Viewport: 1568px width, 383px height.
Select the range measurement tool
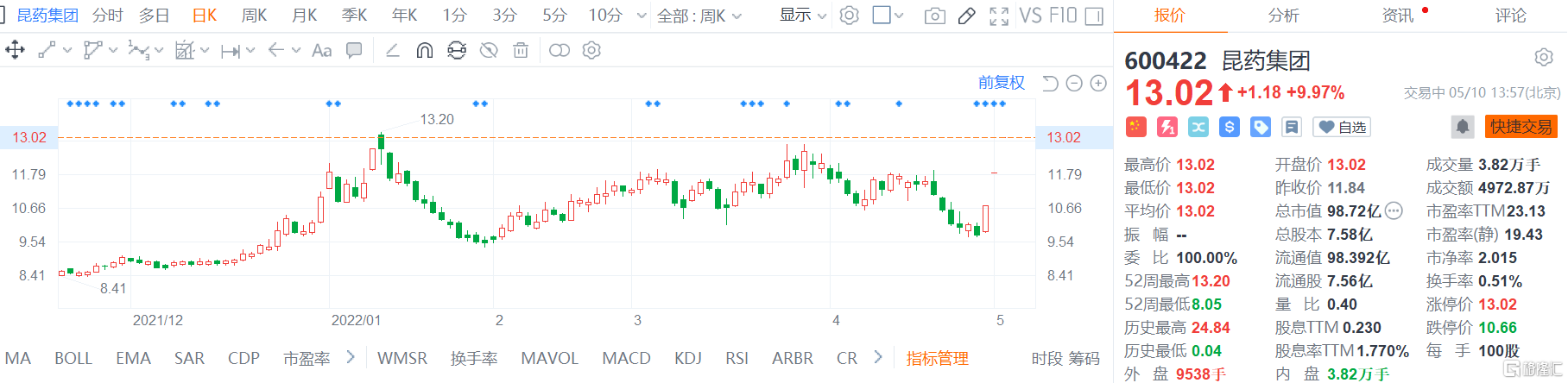pos(231,51)
